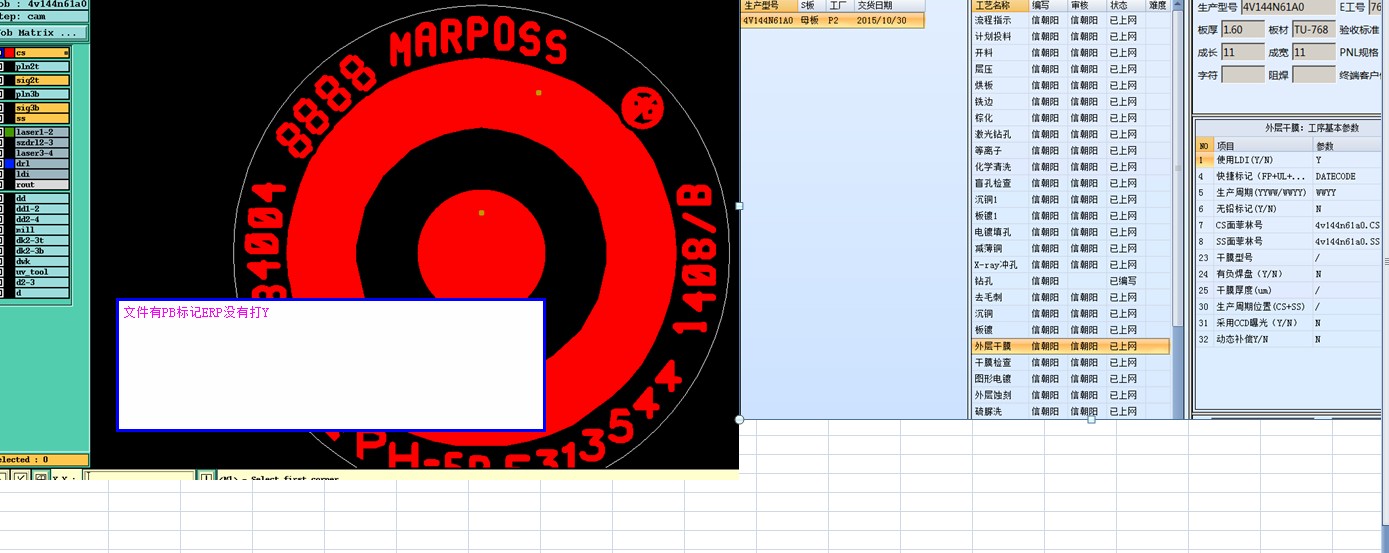The width and height of the screenshot is (1389, 553).
Task: Select the 图形电镀 process row
Action: (x=1070, y=379)
